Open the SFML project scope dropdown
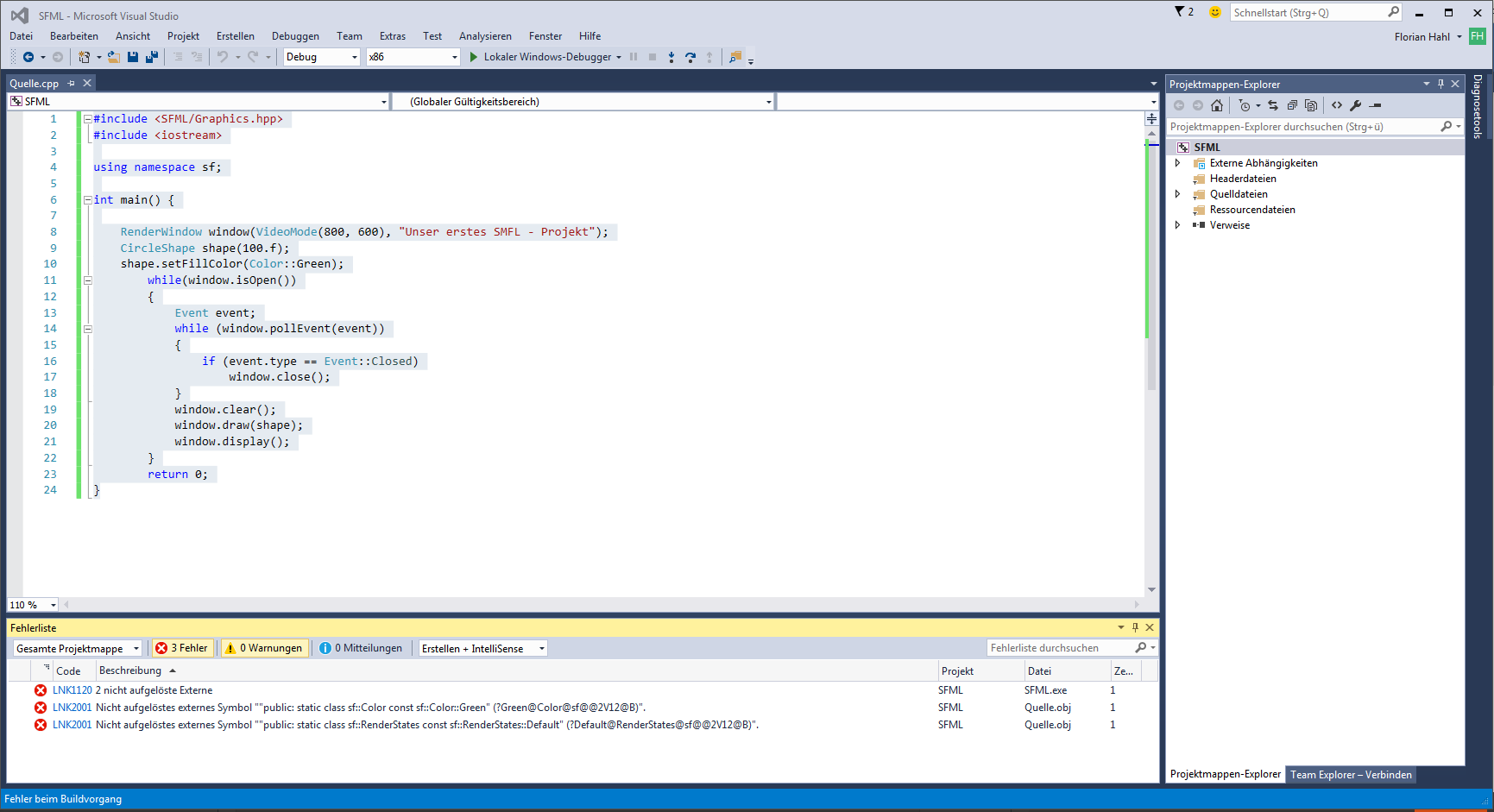This screenshot has height=812, width=1494. [384, 102]
